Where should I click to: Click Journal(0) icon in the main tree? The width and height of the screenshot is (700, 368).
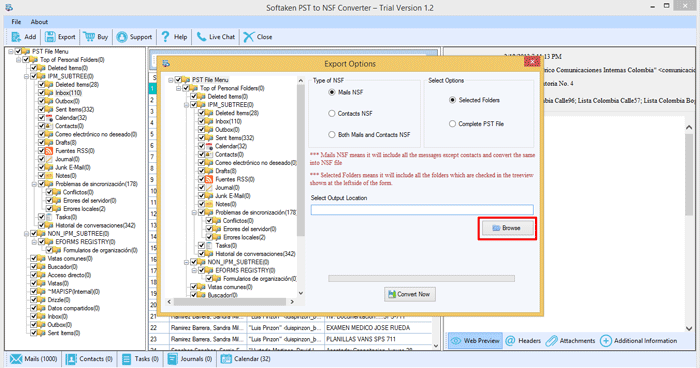click(49, 159)
